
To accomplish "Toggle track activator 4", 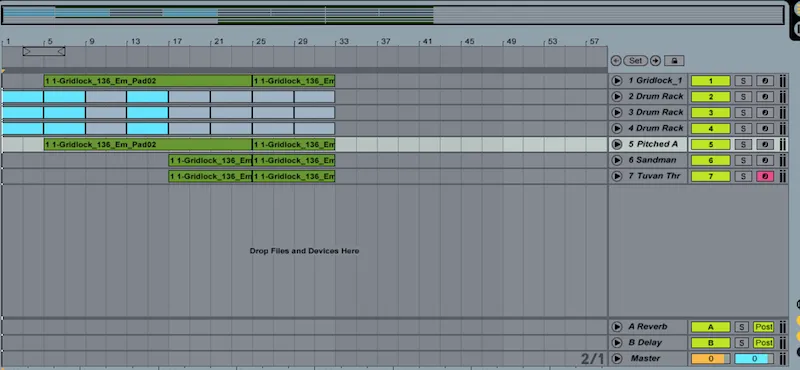I will pos(711,128).
